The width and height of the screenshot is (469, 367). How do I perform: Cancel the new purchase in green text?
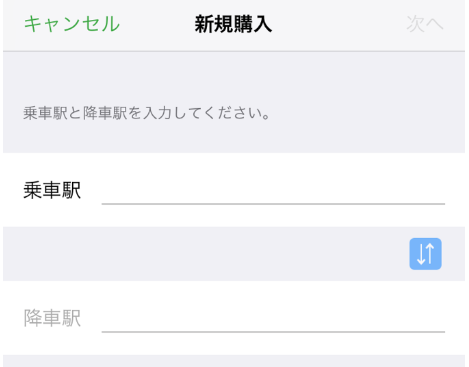(72, 24)
